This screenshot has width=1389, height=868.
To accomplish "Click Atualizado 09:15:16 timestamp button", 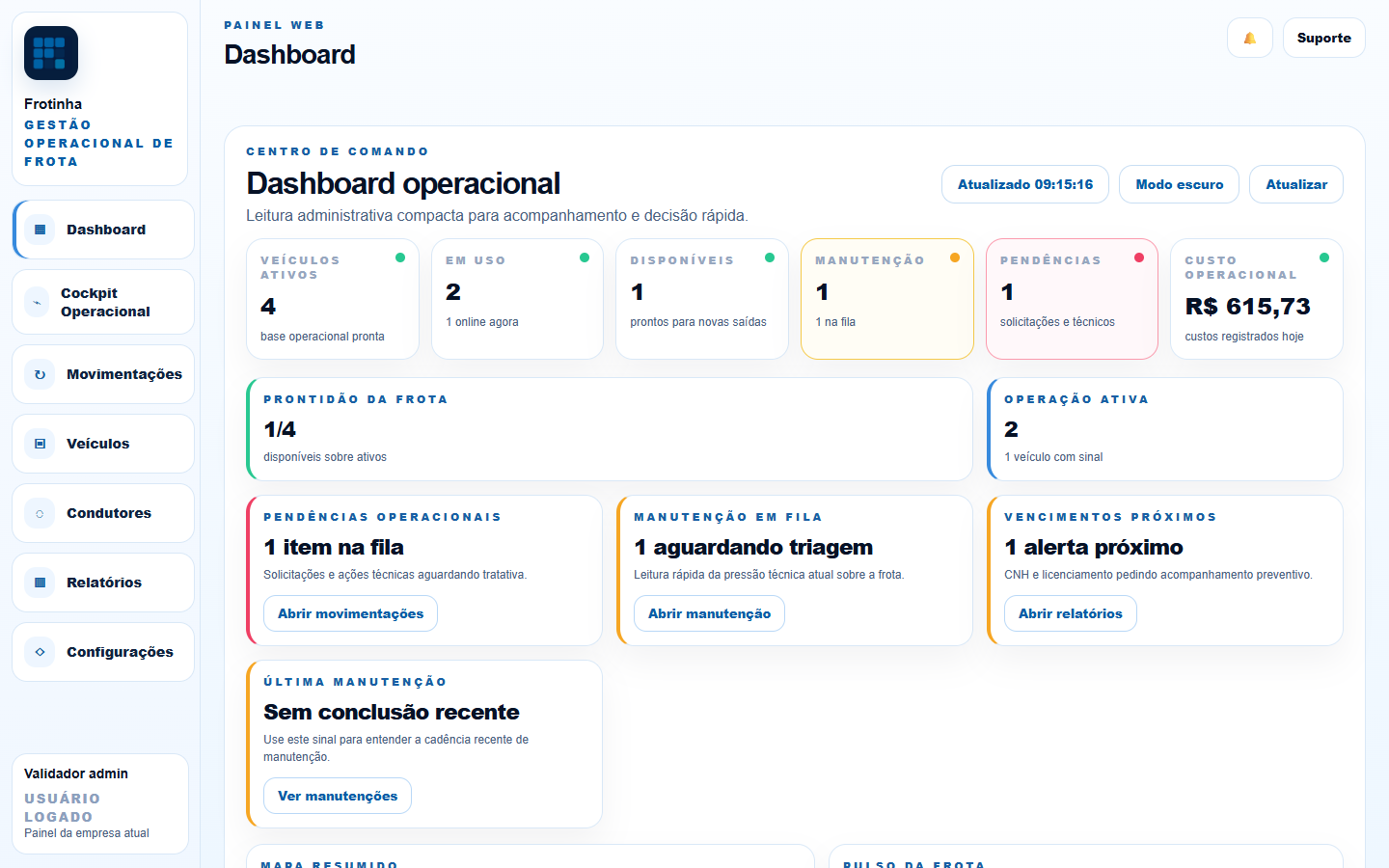I will coord(1025,184).
